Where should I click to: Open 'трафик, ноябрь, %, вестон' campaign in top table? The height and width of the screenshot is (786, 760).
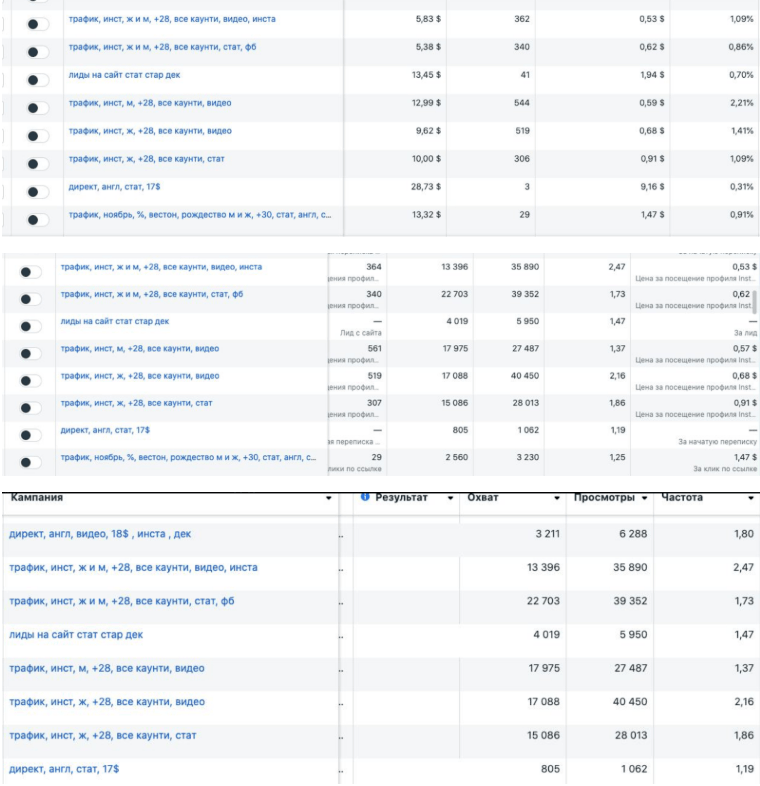point(199,215)
